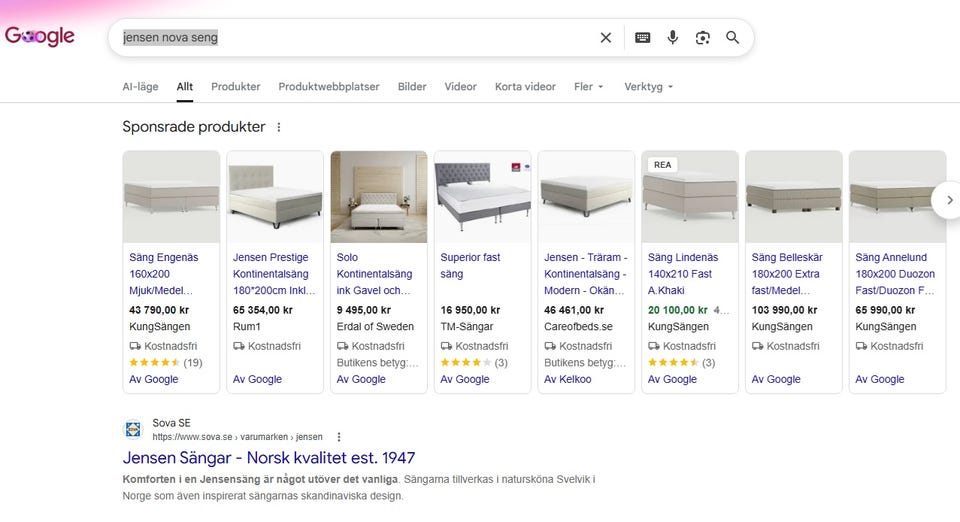960x522 pixels.
Task: Open Jensen Träram Kontinentalsäng product link
Action: click(x=585, y=274)
